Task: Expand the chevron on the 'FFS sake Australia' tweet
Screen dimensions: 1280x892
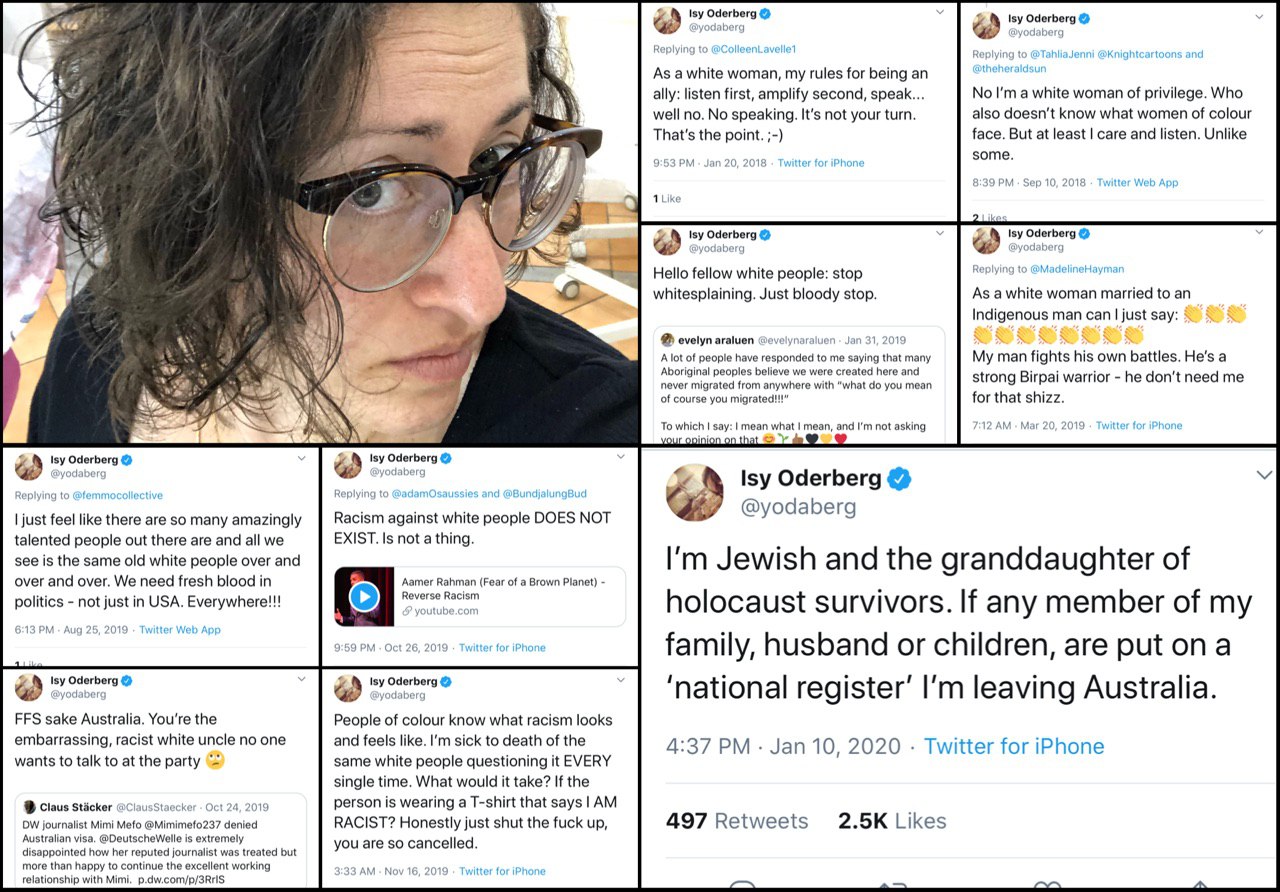Action: 301,680
